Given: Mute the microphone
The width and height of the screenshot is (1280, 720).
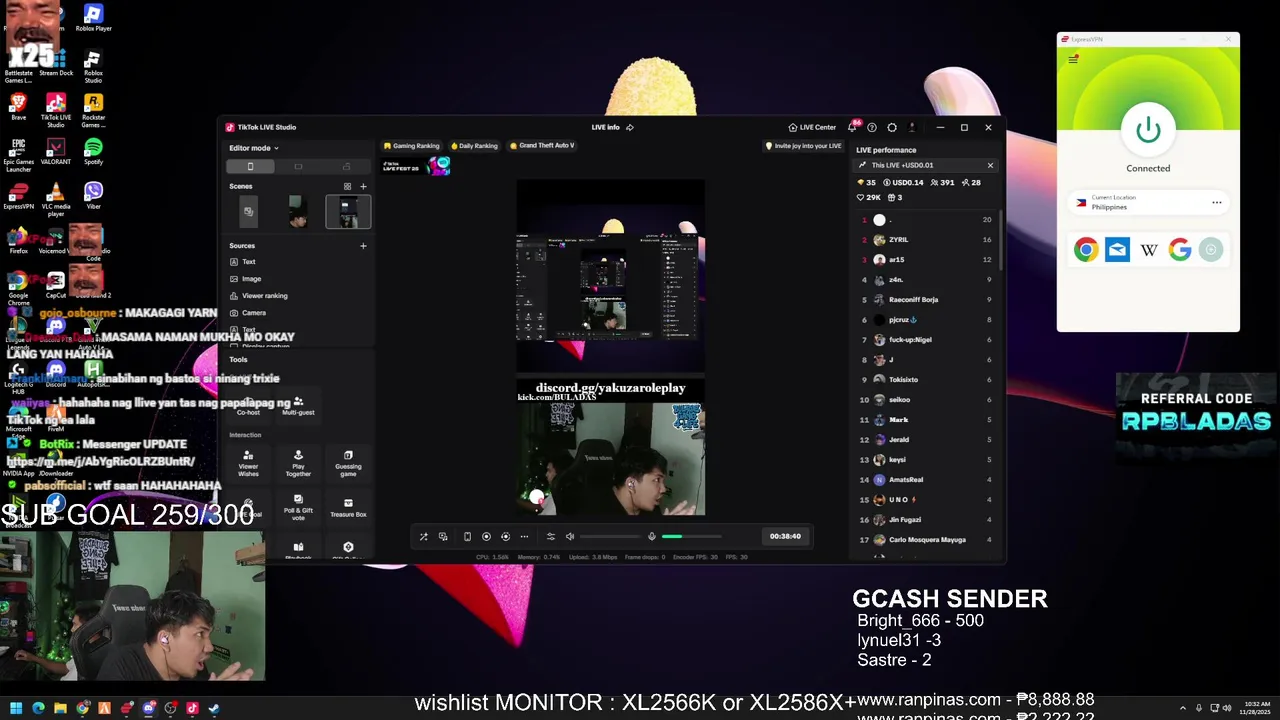Looking at the screenshot, I should click(x=652, y=536).
